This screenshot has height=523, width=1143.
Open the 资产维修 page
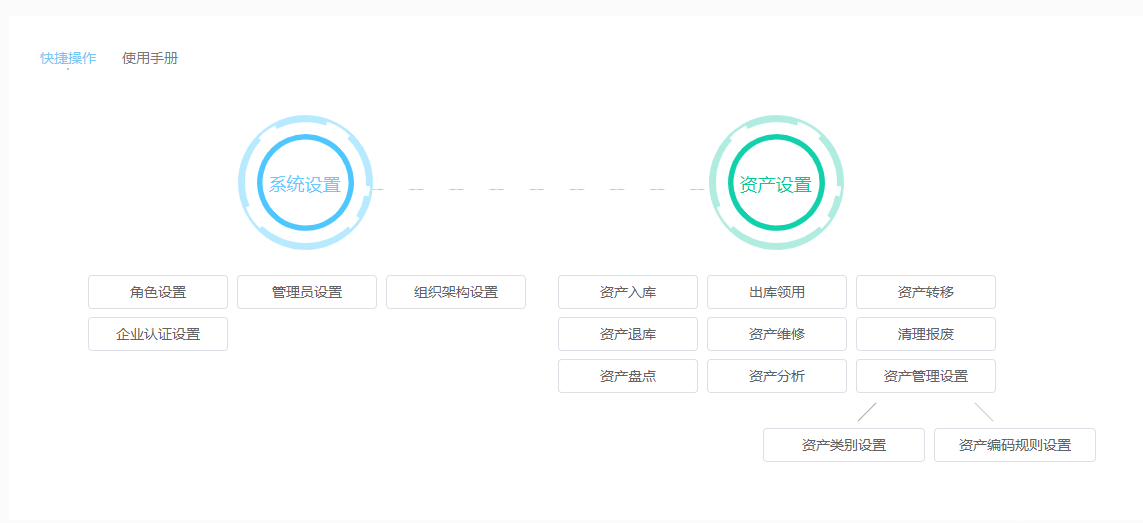coord(777,334)
